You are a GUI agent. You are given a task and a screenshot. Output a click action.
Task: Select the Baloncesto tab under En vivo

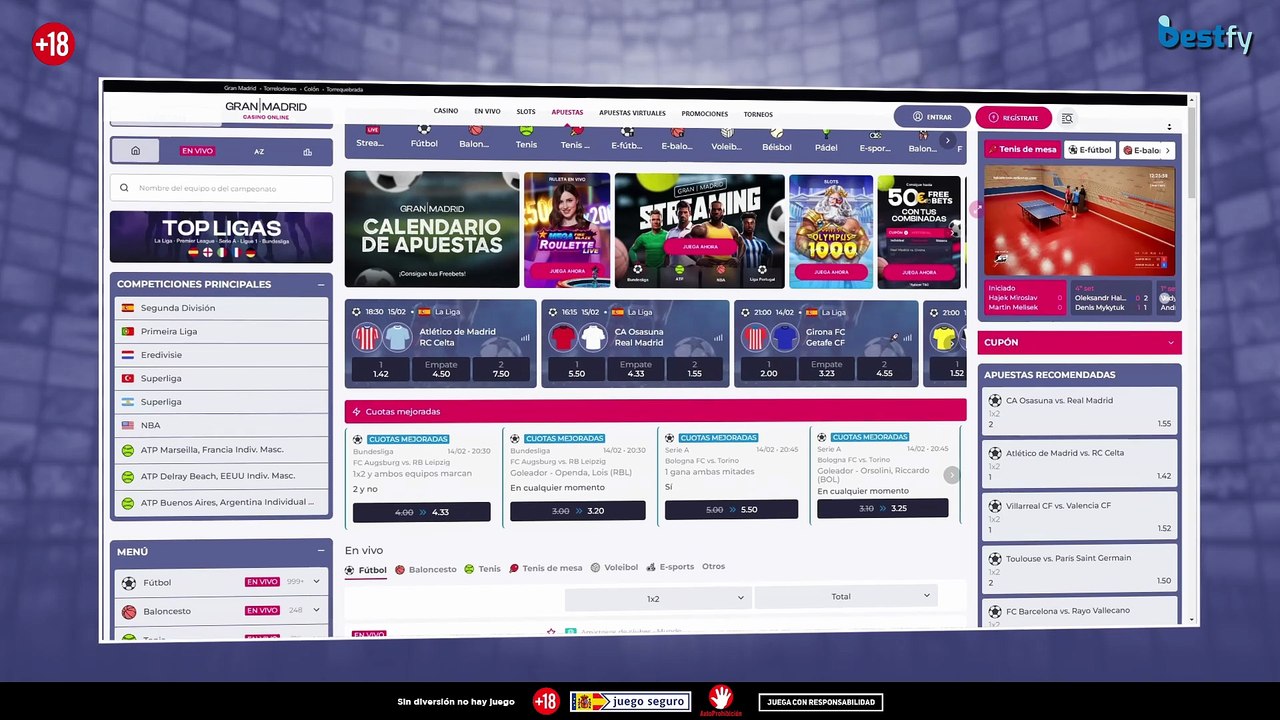[426, 569]
